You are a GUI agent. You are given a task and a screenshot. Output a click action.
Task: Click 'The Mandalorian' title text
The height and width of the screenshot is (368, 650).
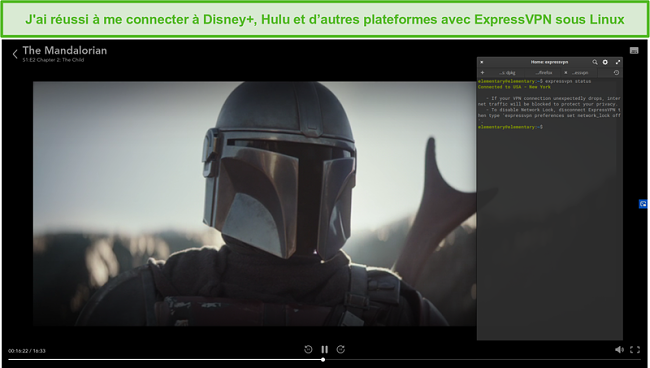coord(65,51)
